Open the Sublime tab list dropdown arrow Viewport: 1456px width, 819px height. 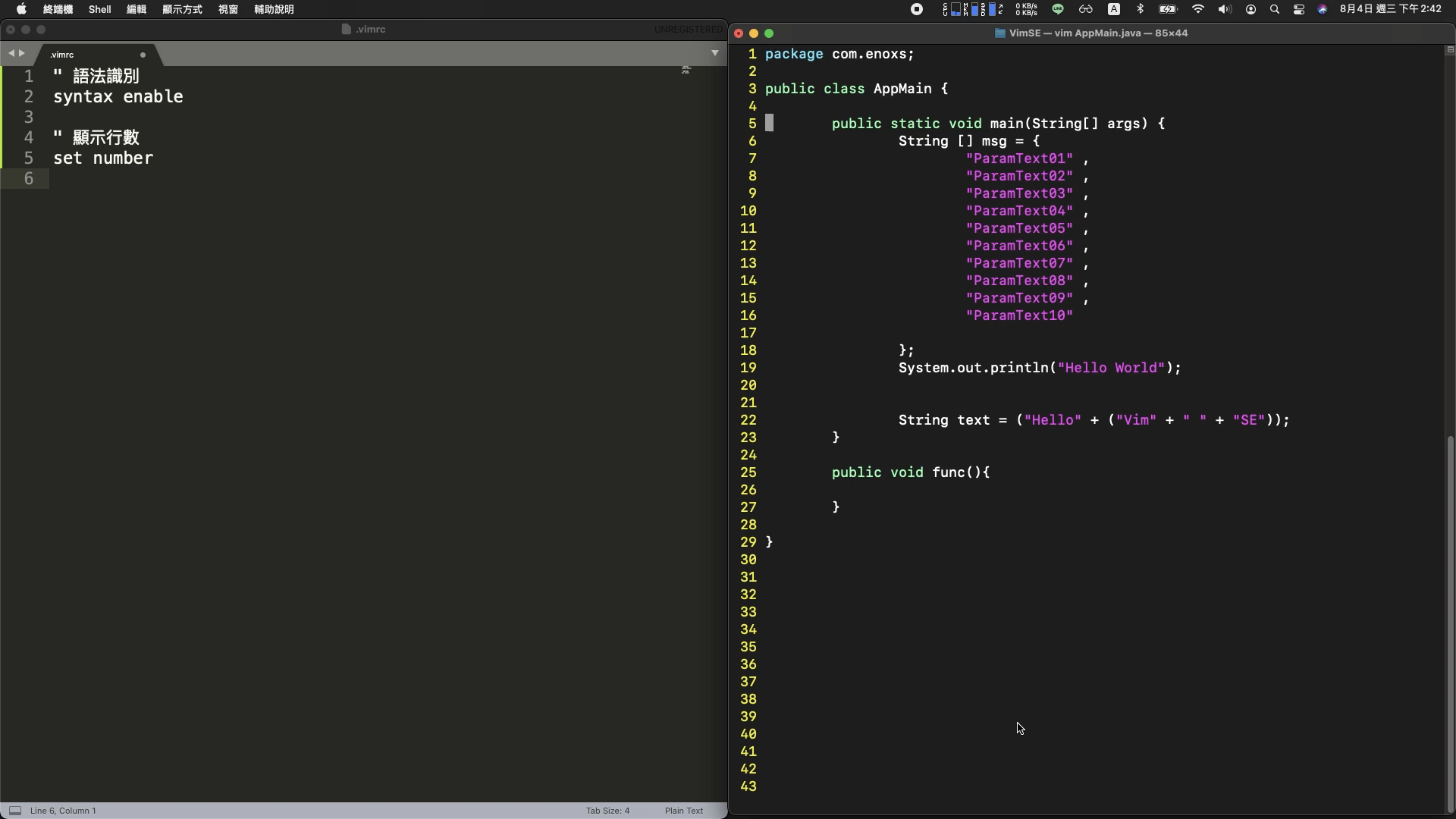[x=714, y=53]
